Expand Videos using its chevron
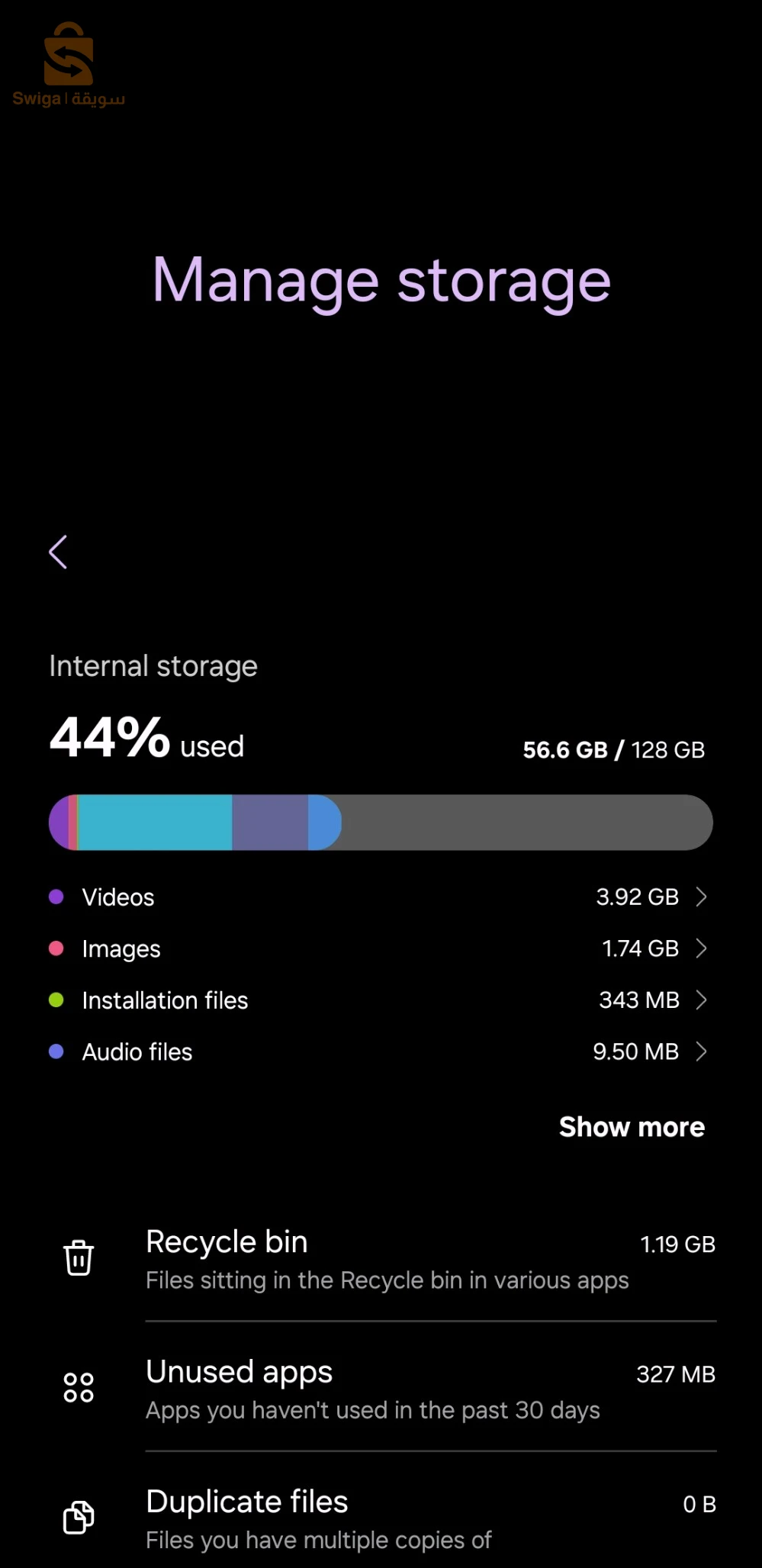 (702, 897)
